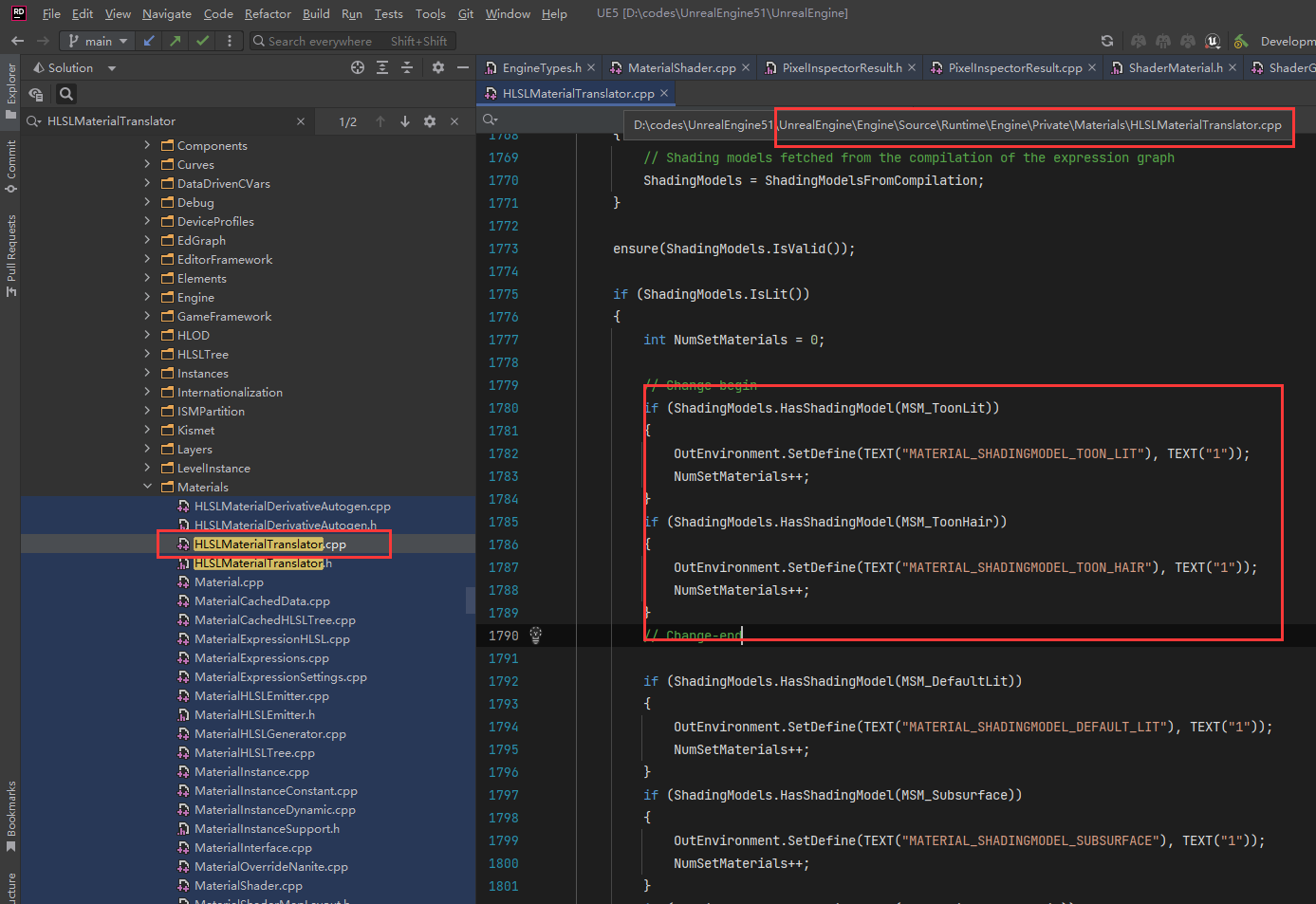Toggle the Bookmarks tool window
Screen dimensions: 1316x904
[x=11, y=811]
